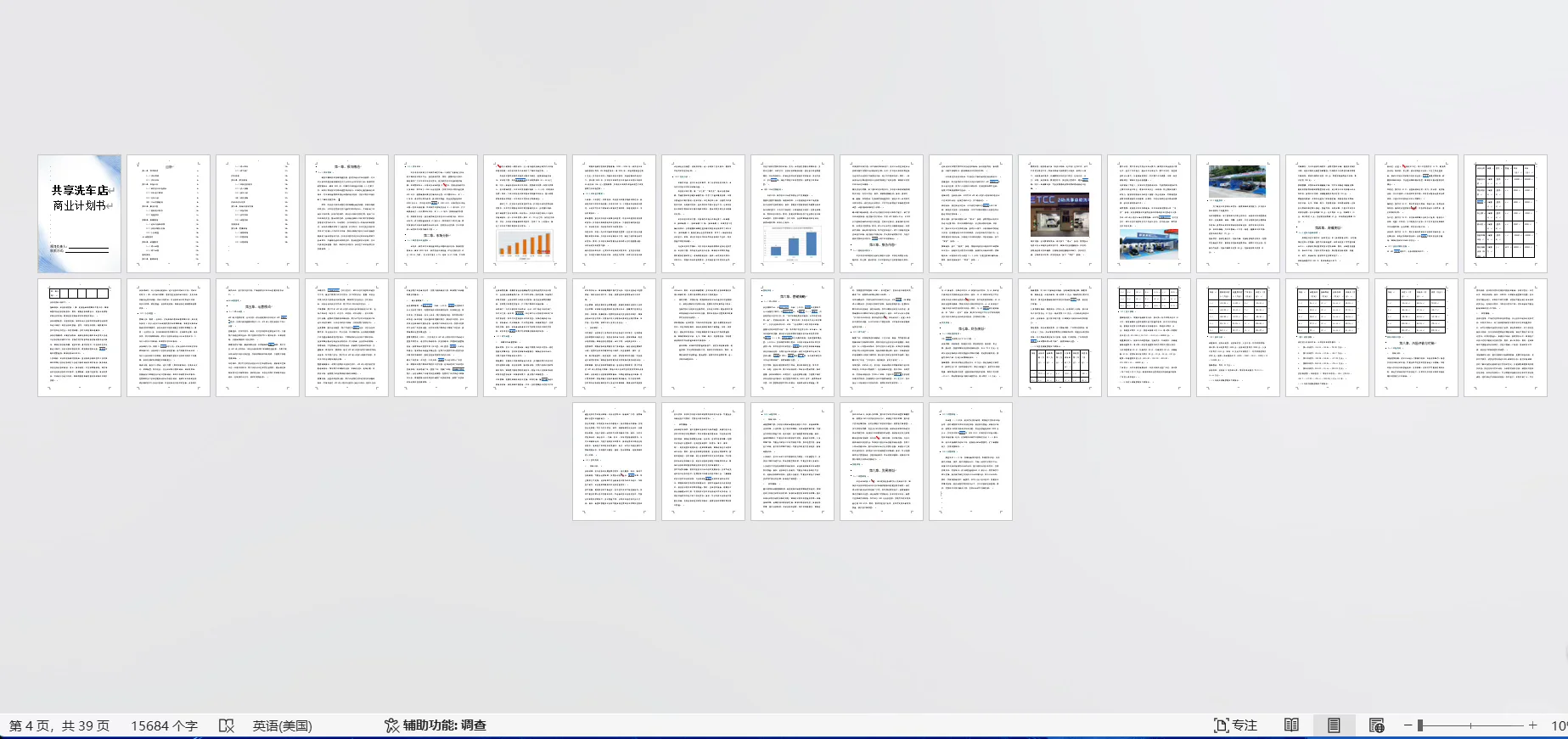
Task: Click the zoom out minus button
Action: [1408, 725]
